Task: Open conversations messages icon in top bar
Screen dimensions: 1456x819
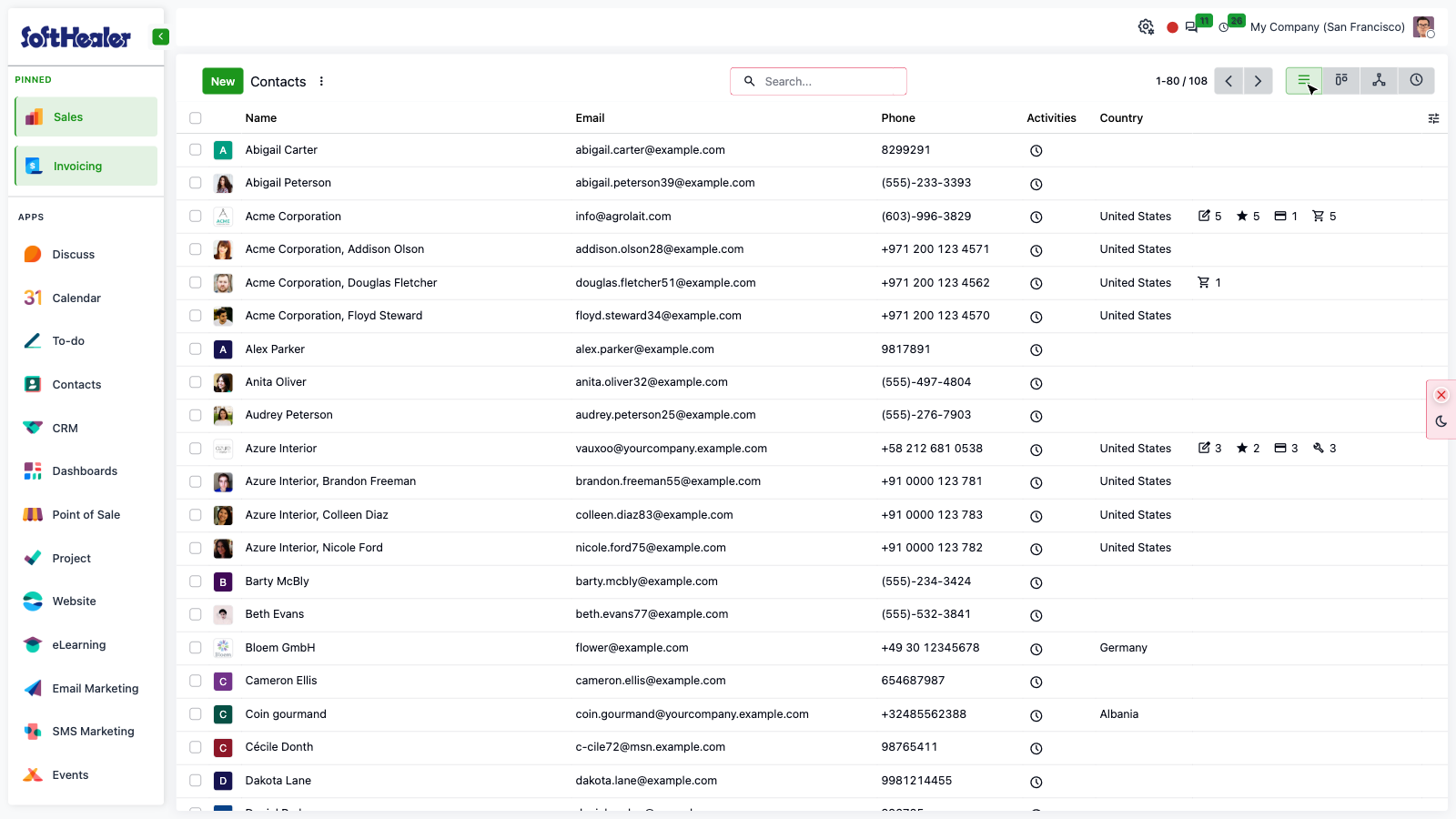Action: point(1191,27)
